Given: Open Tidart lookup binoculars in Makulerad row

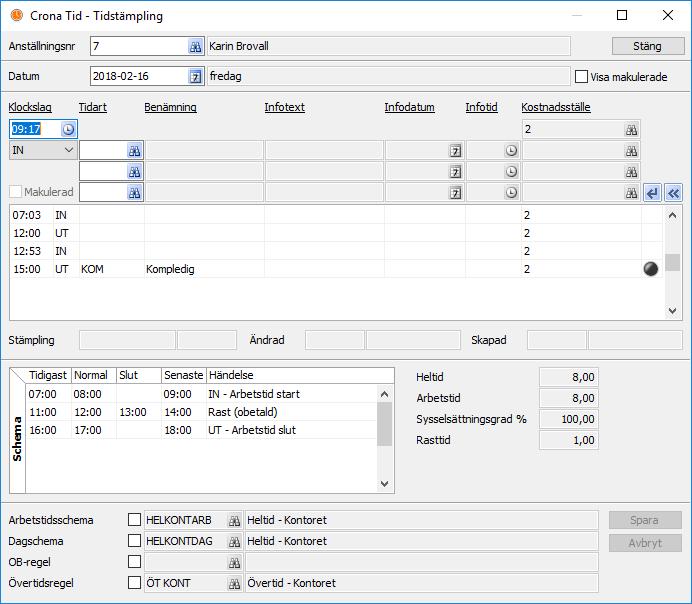Looking at the screenshot, I should coord(134,192).
